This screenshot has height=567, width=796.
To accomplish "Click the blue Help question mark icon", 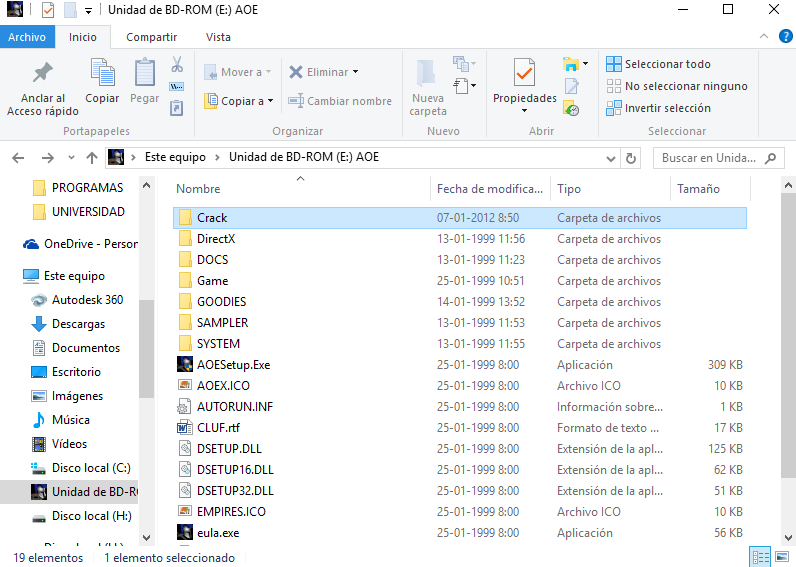I will pos(785,37).
